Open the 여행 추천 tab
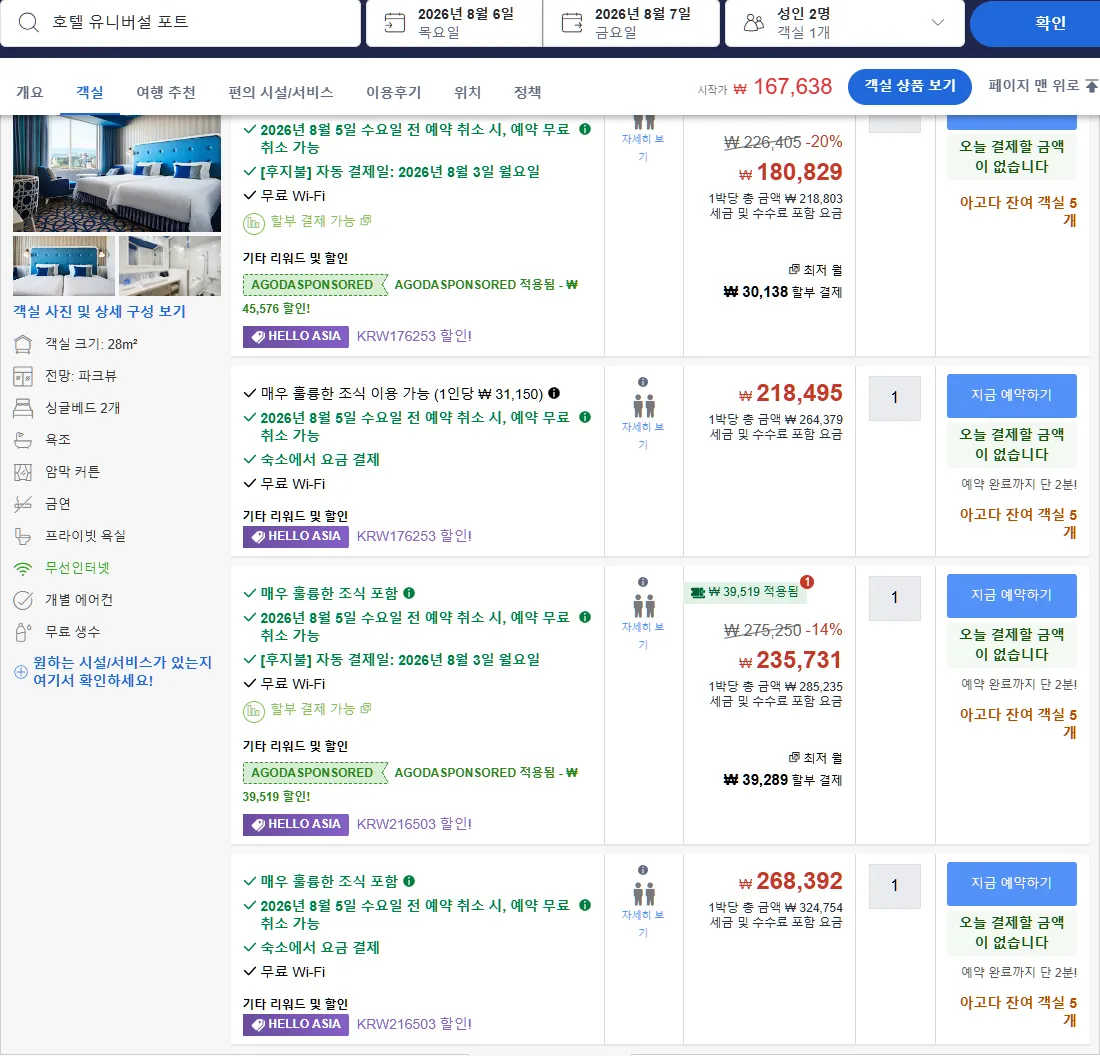This screenshot has height=1056, width=1100. (166, 92)
